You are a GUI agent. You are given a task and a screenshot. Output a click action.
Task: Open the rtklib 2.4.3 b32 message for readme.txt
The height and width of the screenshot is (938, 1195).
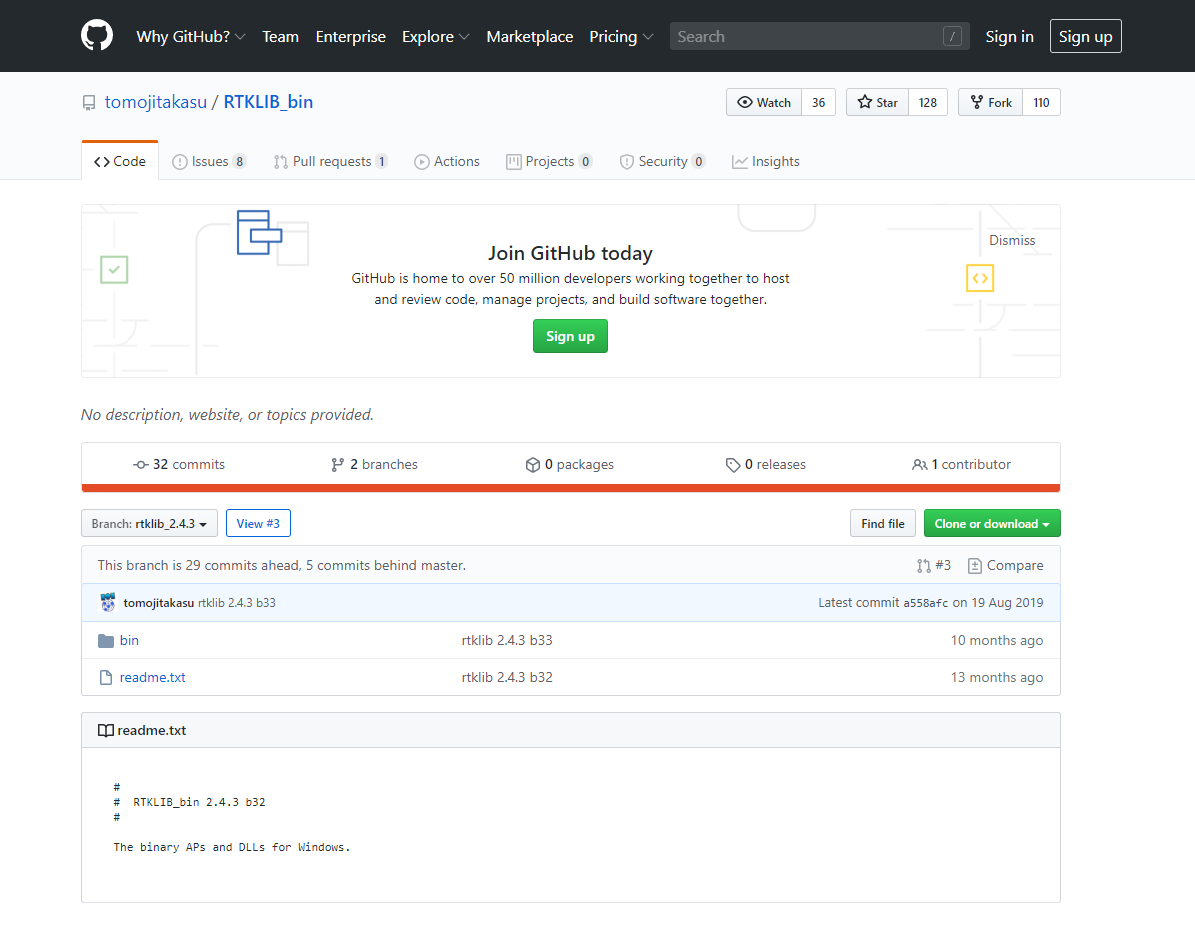click(507, 677)
